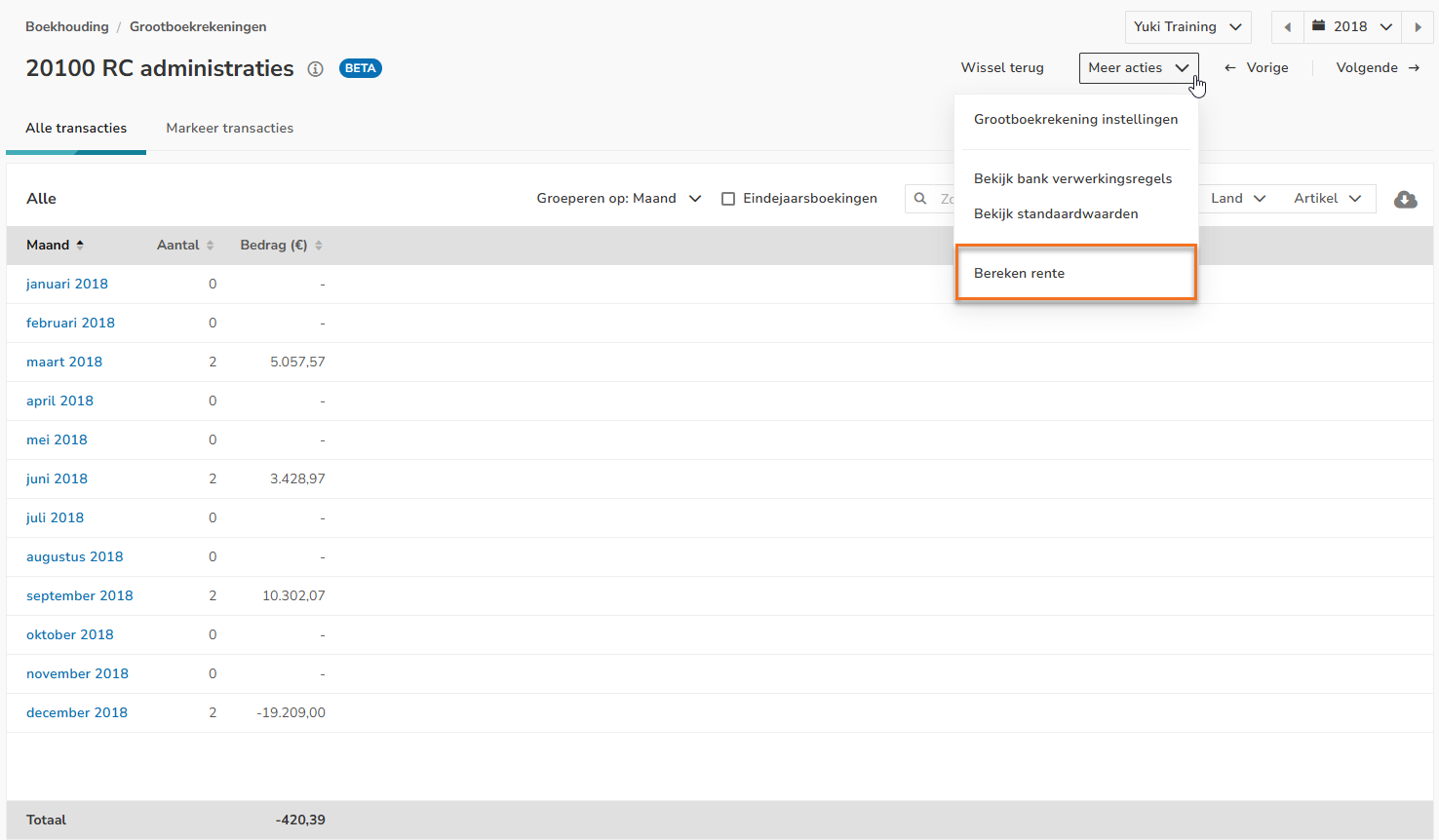Sort by Maand column arrow
Screen dimensions: 1439x840
pyautogui.click(x=80, y=245)
